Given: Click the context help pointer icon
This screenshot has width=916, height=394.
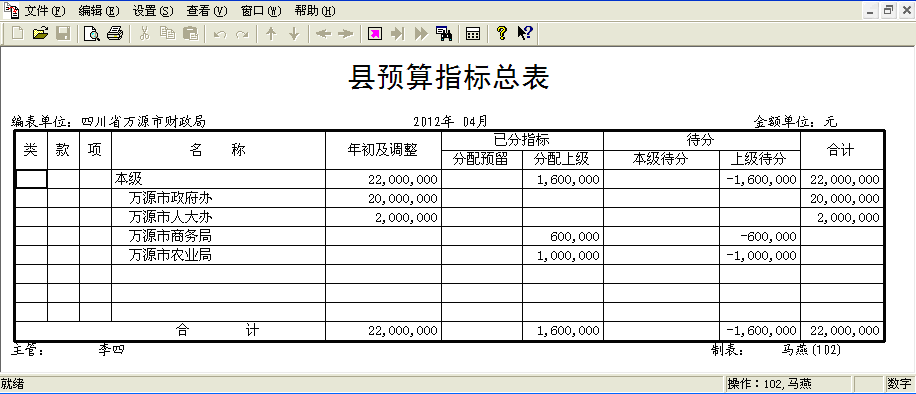Looking at the screenshot, I should point(525,33).
